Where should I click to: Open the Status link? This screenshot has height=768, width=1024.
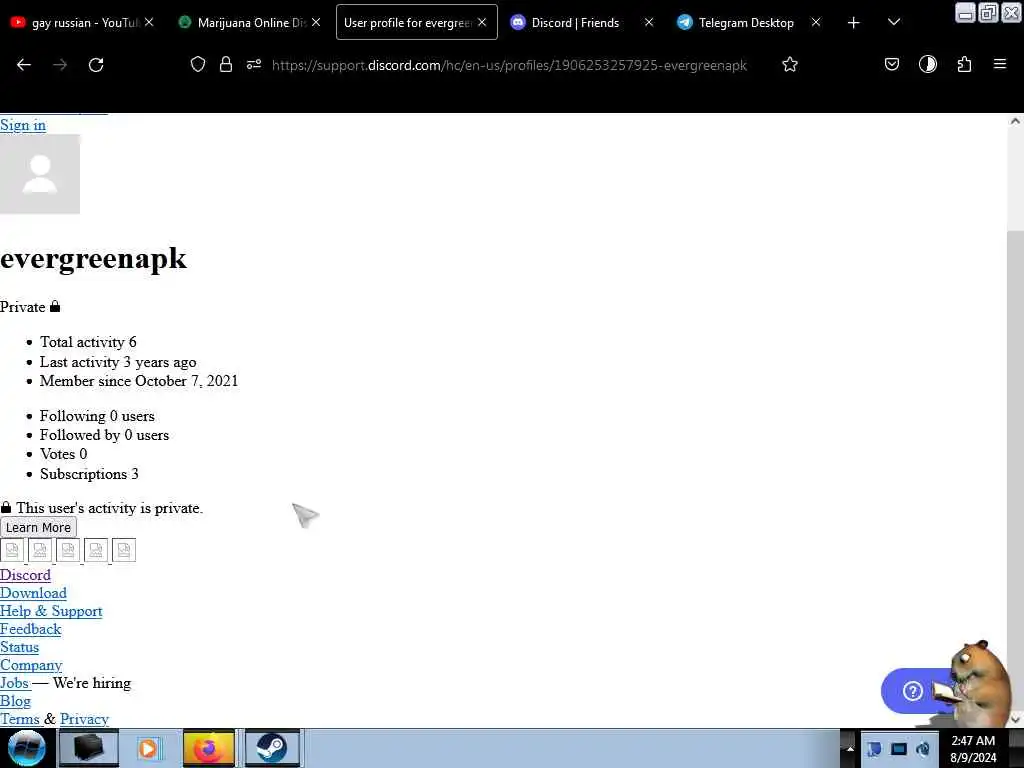pos(20,647)
